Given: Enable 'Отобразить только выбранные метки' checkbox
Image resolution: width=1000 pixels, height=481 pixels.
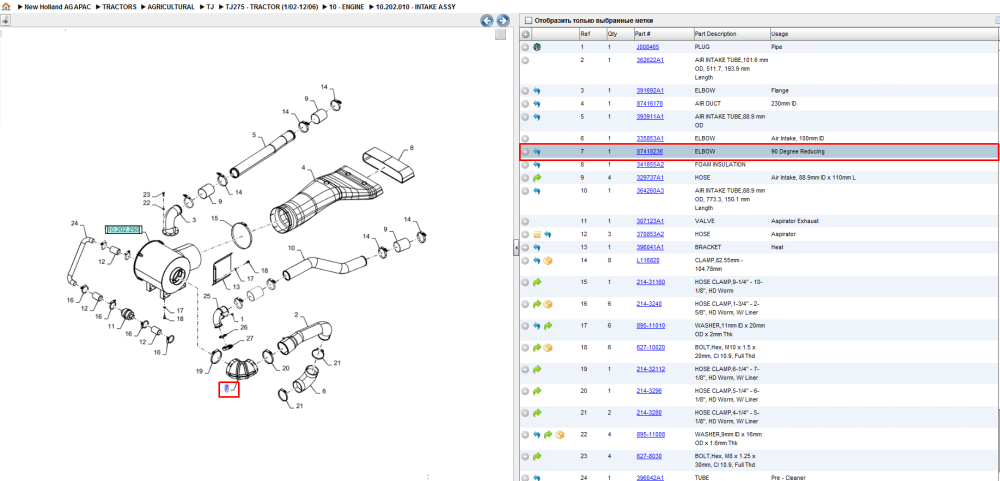Looking at the screenshot, I should click(x=528, y=21).
